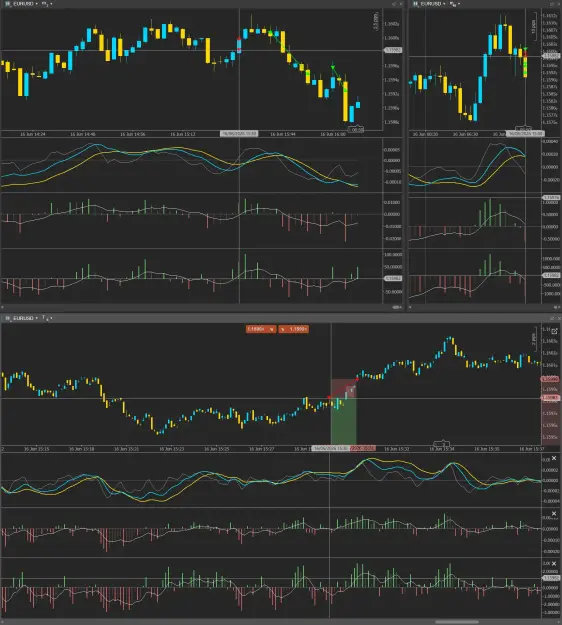This screenshot has width=562, height=625.
Task: Click scroll-to-end icon of top-left chart
Action: (x=397, y=307)
